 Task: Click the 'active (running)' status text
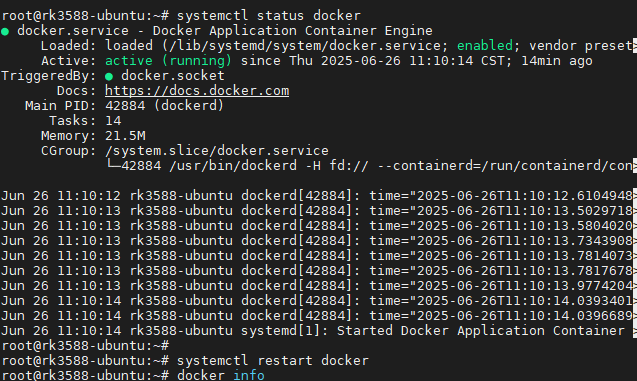click(x=169, y=61)
